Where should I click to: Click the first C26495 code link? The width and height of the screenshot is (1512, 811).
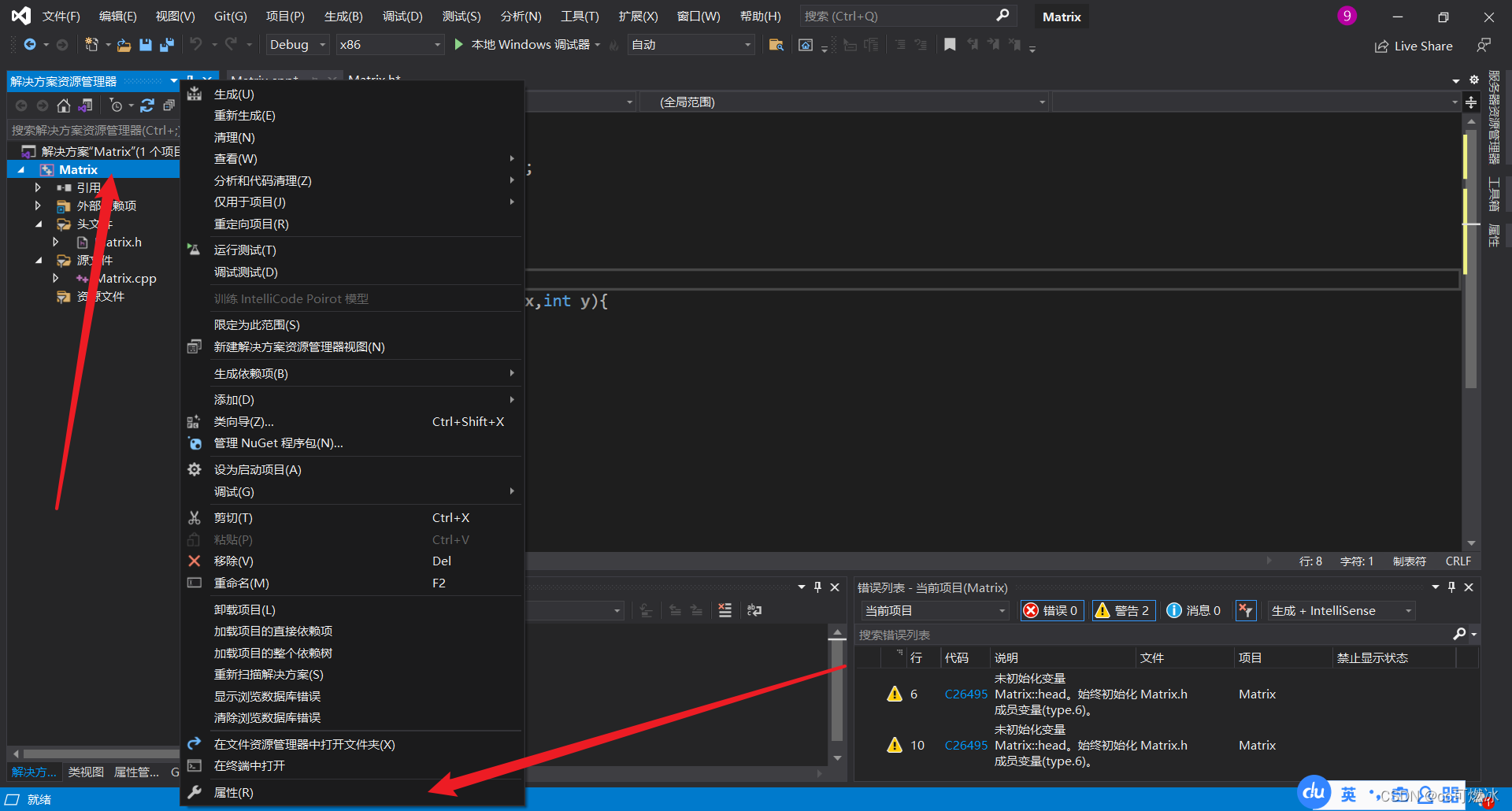(x=965, y=694)
